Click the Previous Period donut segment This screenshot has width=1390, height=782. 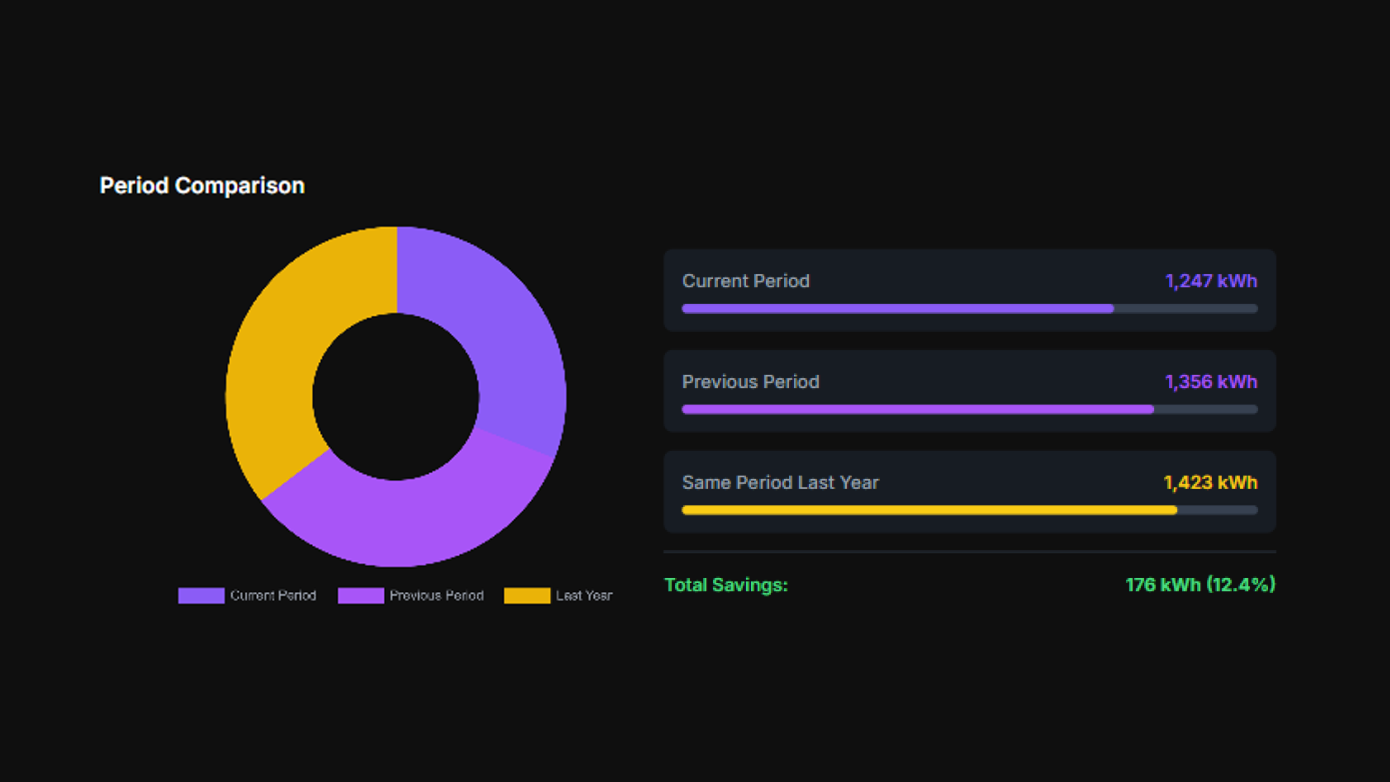[x=410, y=520]
